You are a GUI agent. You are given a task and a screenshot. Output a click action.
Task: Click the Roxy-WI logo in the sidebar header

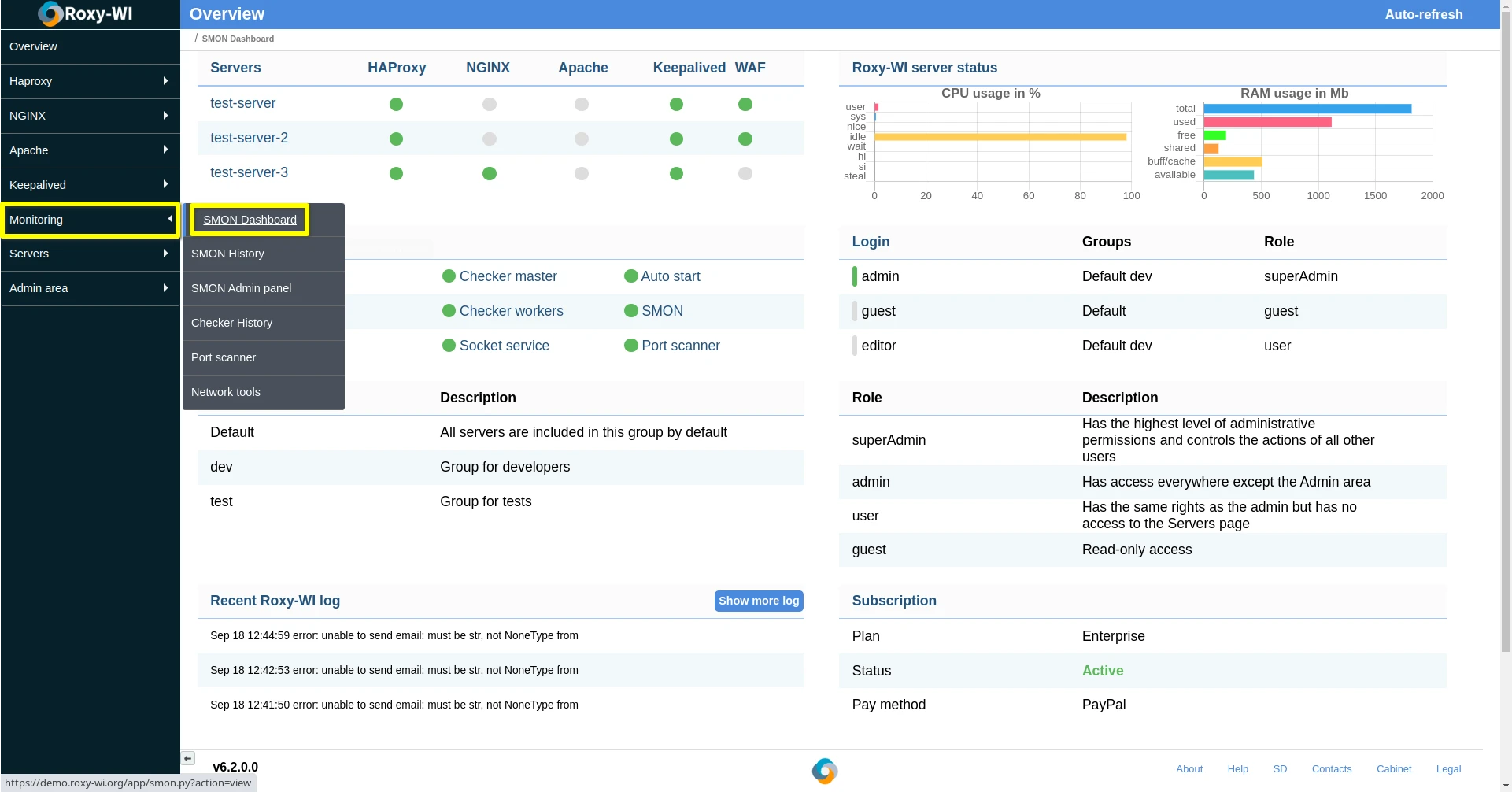pyautogui.click(x=84, y=13)
